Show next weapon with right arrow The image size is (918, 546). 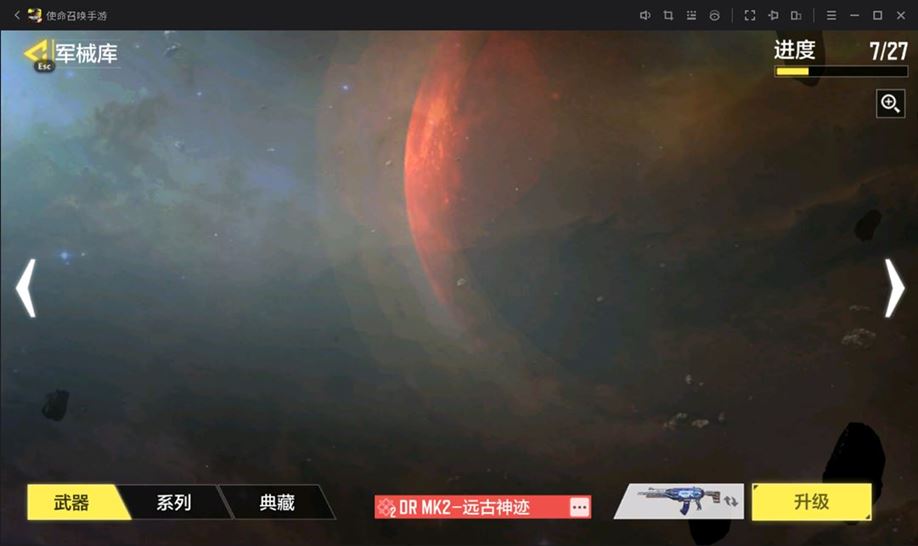[x=894, y=288]
